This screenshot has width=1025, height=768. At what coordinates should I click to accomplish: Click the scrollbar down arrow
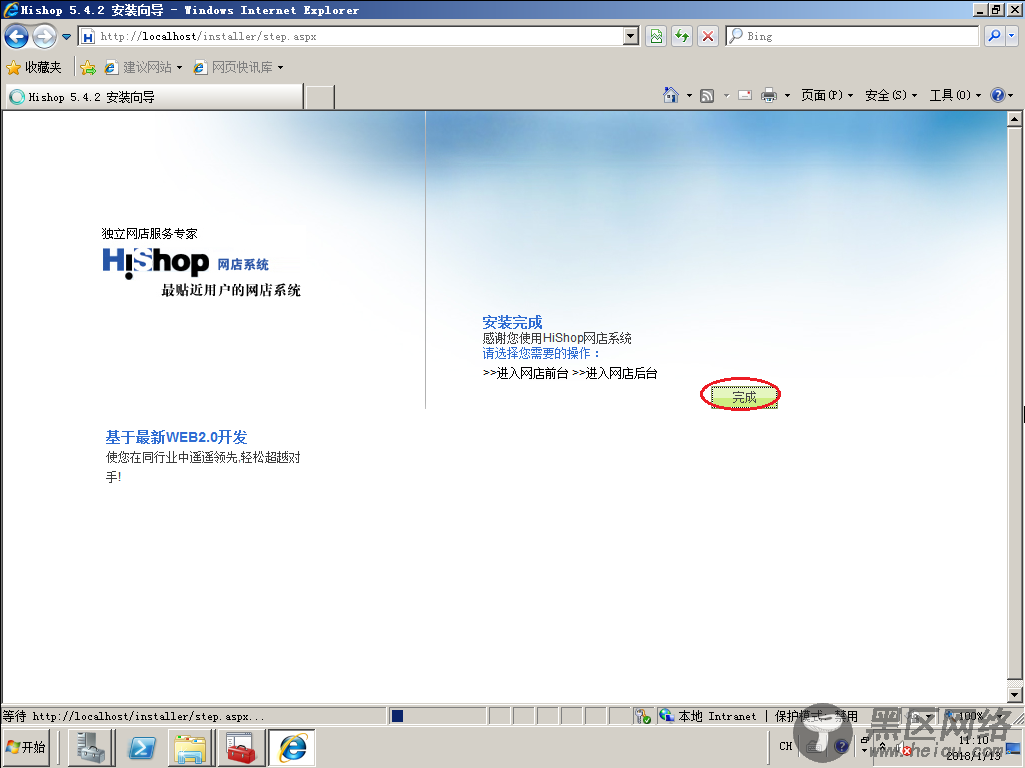tap(1015, 695)
